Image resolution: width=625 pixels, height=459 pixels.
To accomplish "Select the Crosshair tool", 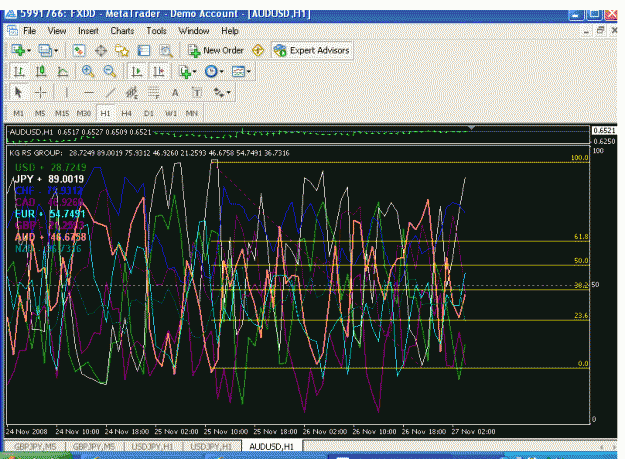I will click(40, 93).
